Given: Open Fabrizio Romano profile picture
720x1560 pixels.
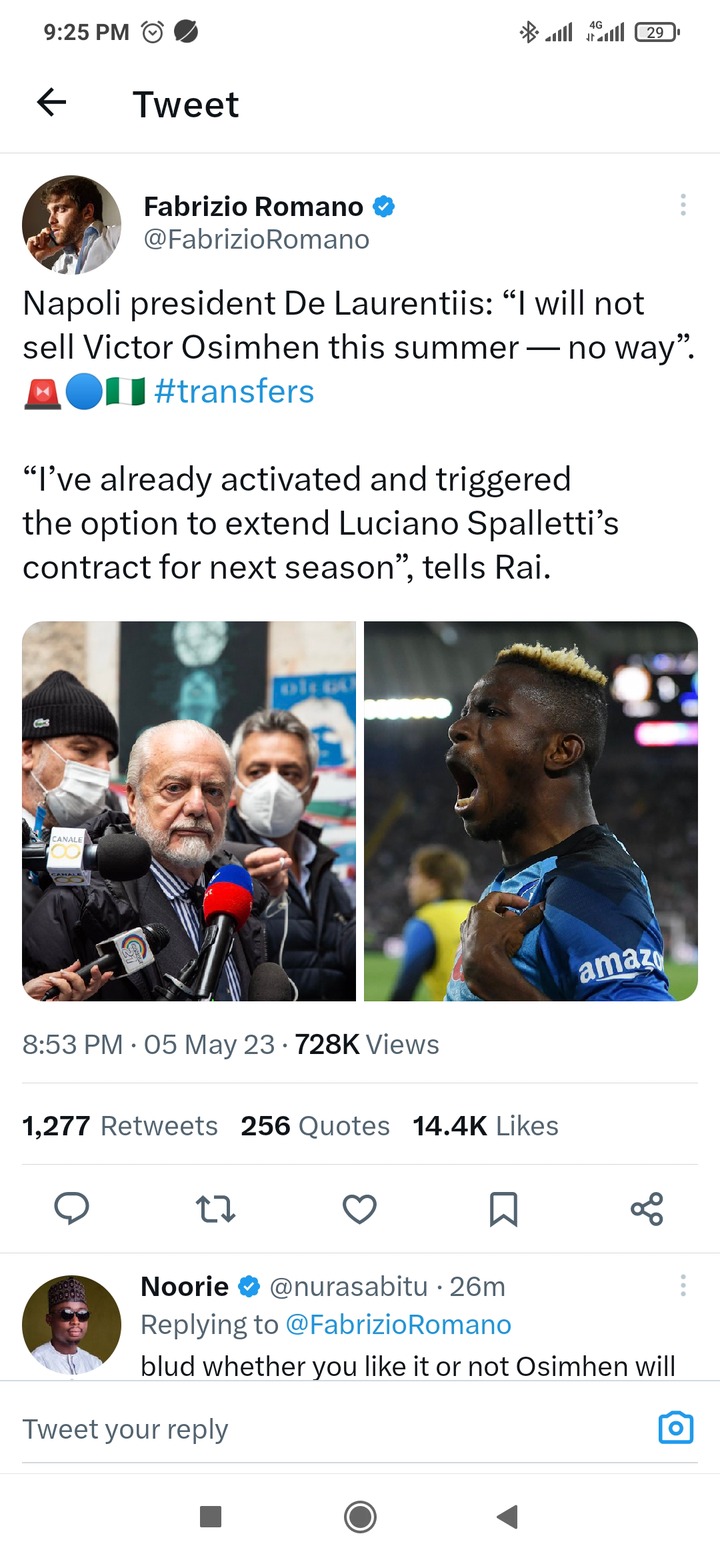Looking at the screenshot, I should [x=72, y=224].
